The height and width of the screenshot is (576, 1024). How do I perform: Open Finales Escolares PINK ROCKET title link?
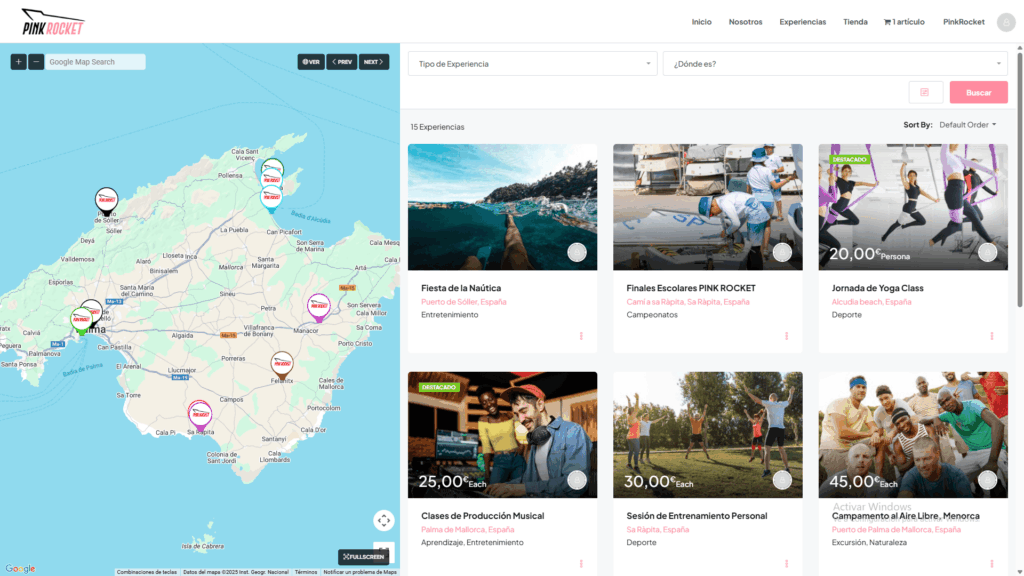tap(691, 288)
